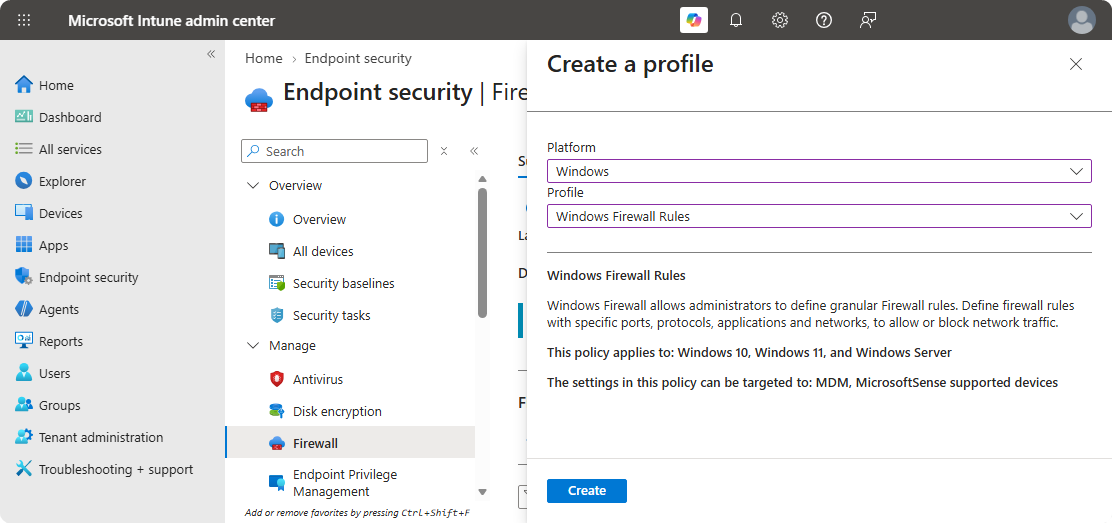This screenshot has height=523, width=1112.
Task: Click the Users icon in sidebar
Action: point(24,373)
